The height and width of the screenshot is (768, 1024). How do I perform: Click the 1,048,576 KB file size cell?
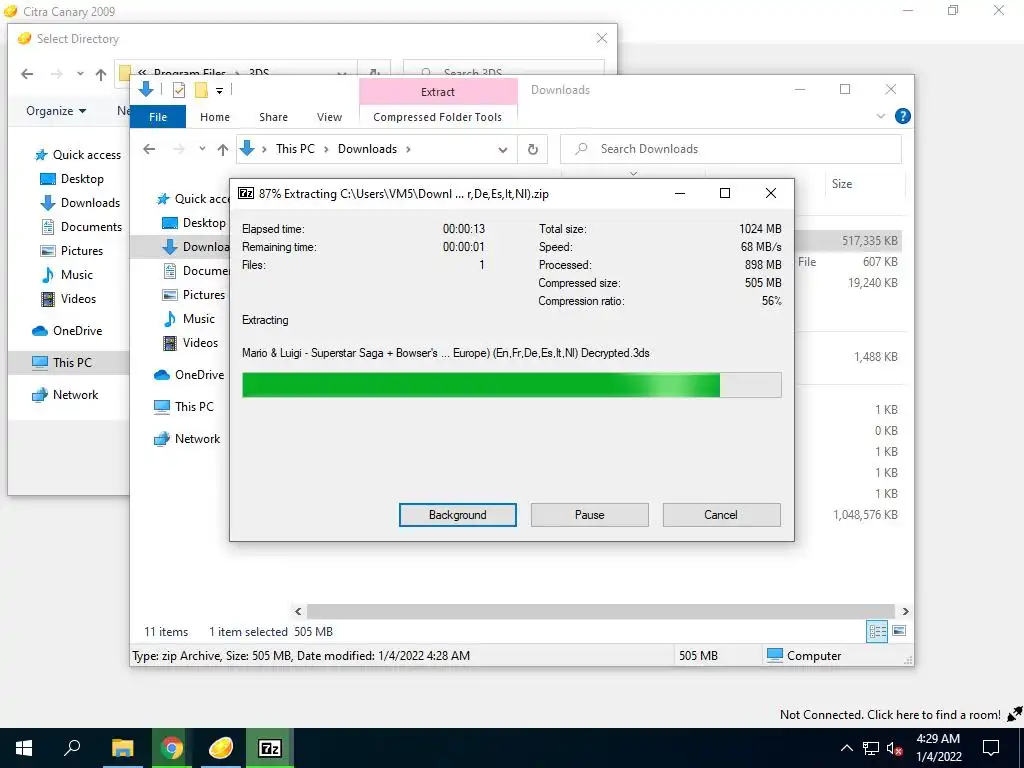[x=865, y=515]
